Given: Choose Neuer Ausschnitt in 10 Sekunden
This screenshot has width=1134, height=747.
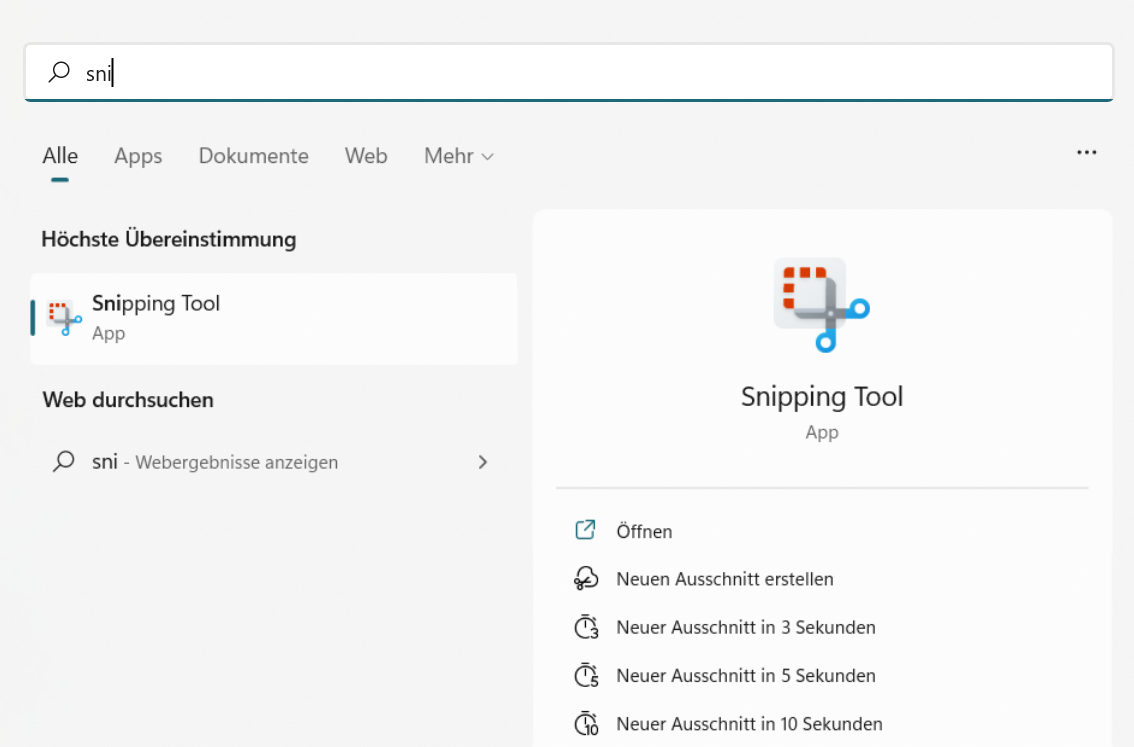Looking at the screenshot, I should pos(749,724).
